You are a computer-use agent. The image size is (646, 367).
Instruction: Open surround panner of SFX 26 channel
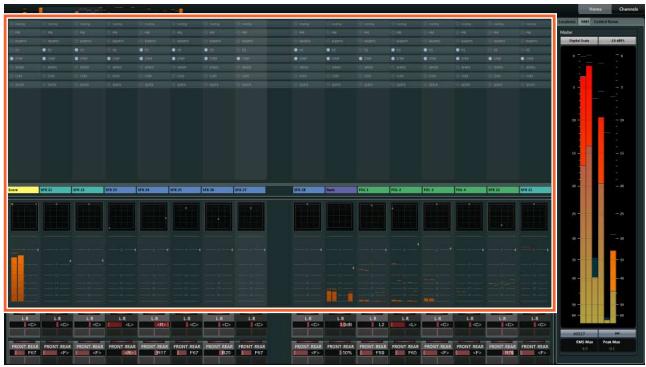(x=218, y=217)
